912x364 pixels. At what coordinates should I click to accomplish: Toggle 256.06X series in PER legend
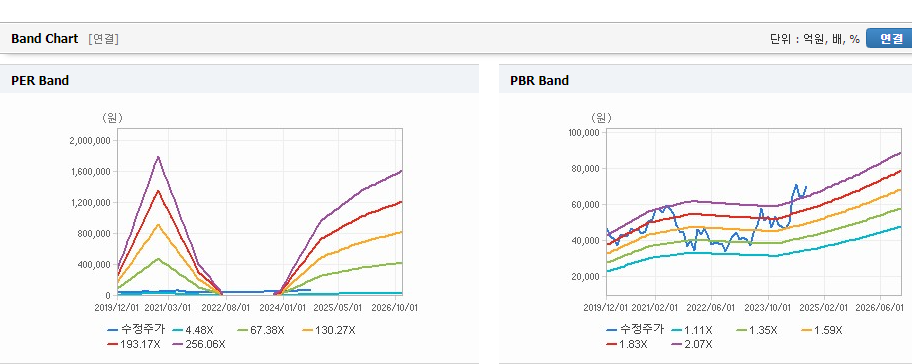(x=200, y=344)
